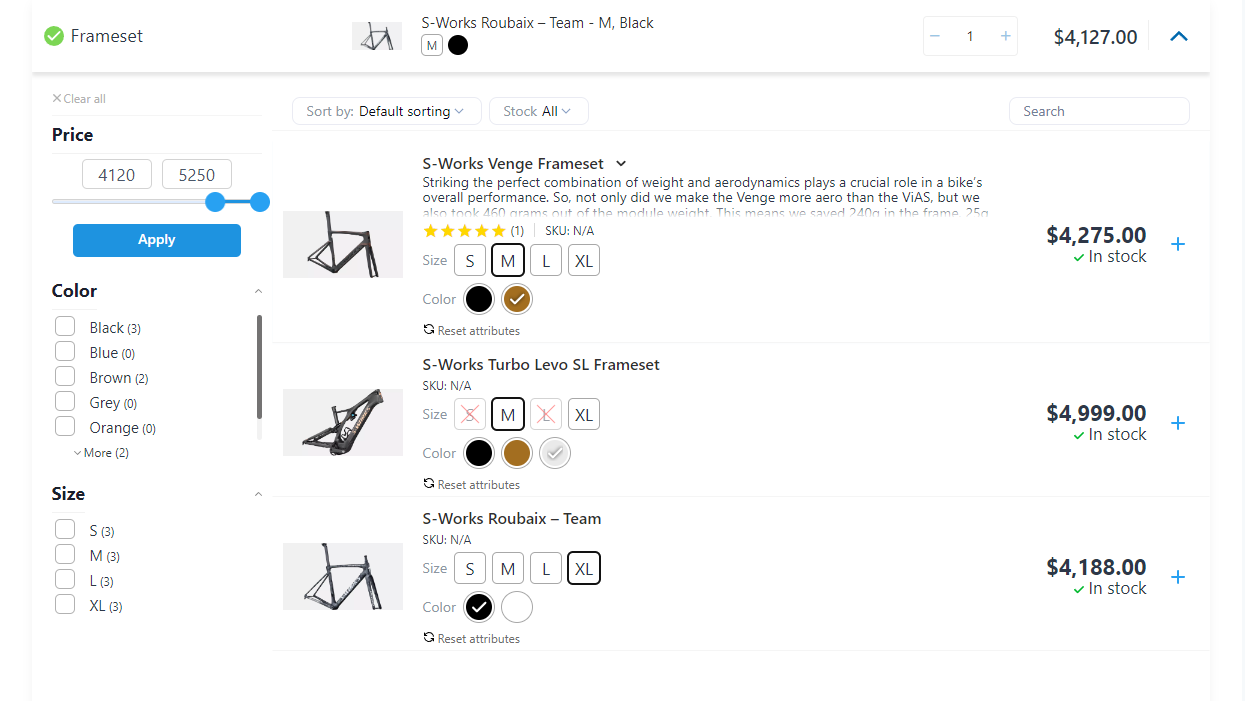The image size is (1245, 701).
Task: Expand the S-Works Venge Frameset description
Action: pos(621,163)
